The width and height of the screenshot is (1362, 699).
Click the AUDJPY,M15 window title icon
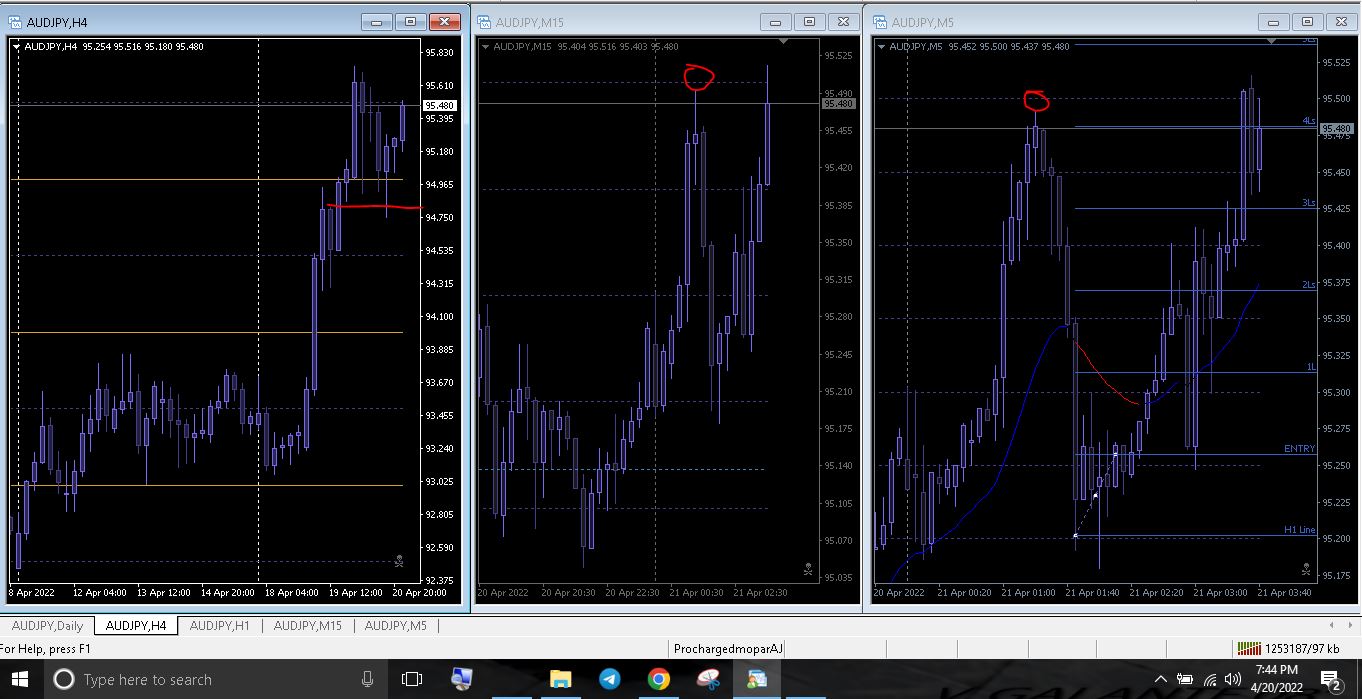(x=484, y=21)
